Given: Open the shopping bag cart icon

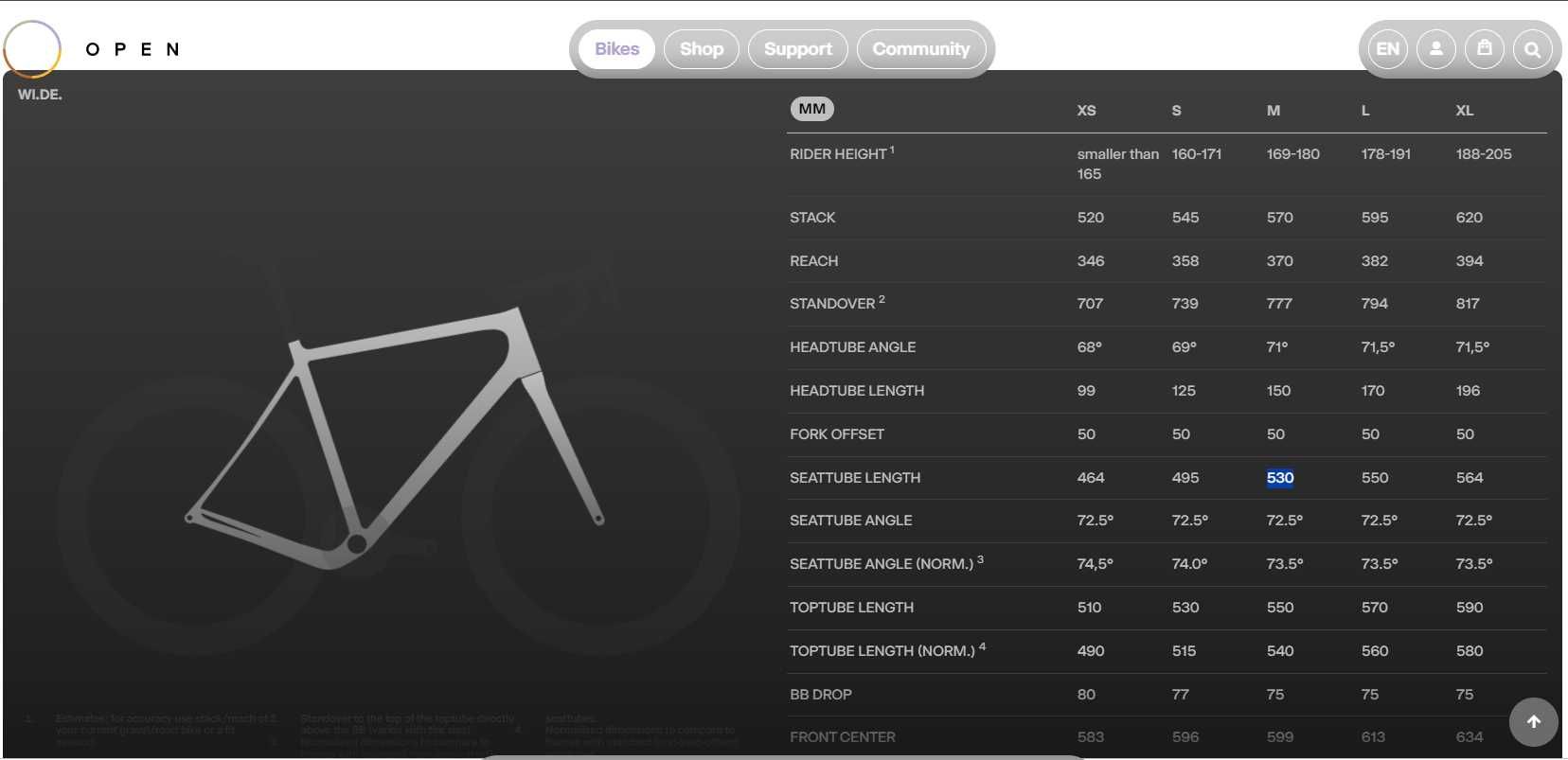Looking at the screenshot, I should pos(1485,49).
